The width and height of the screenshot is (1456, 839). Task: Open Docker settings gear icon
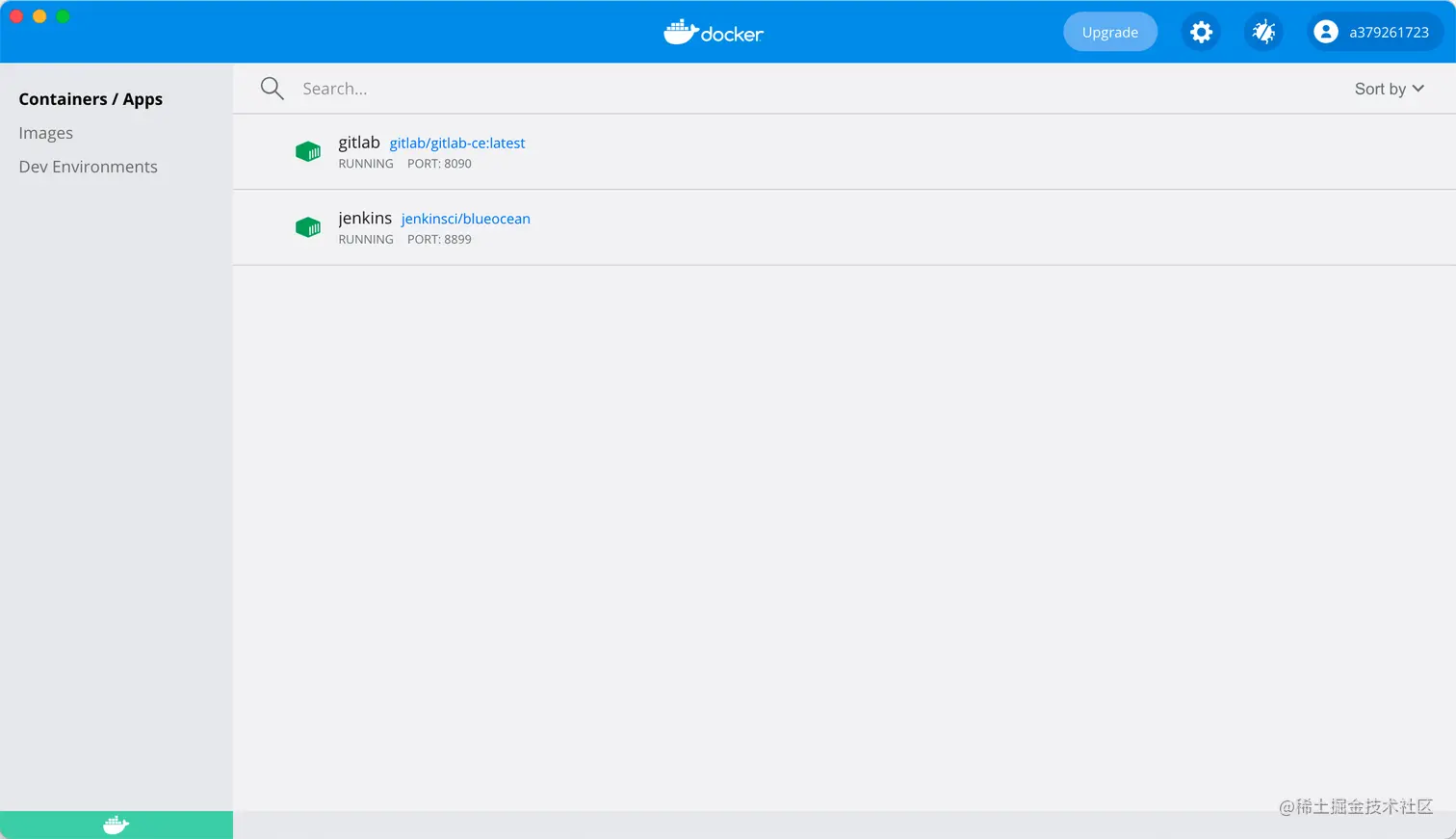pyautogui.click(x=1201, y=32)
